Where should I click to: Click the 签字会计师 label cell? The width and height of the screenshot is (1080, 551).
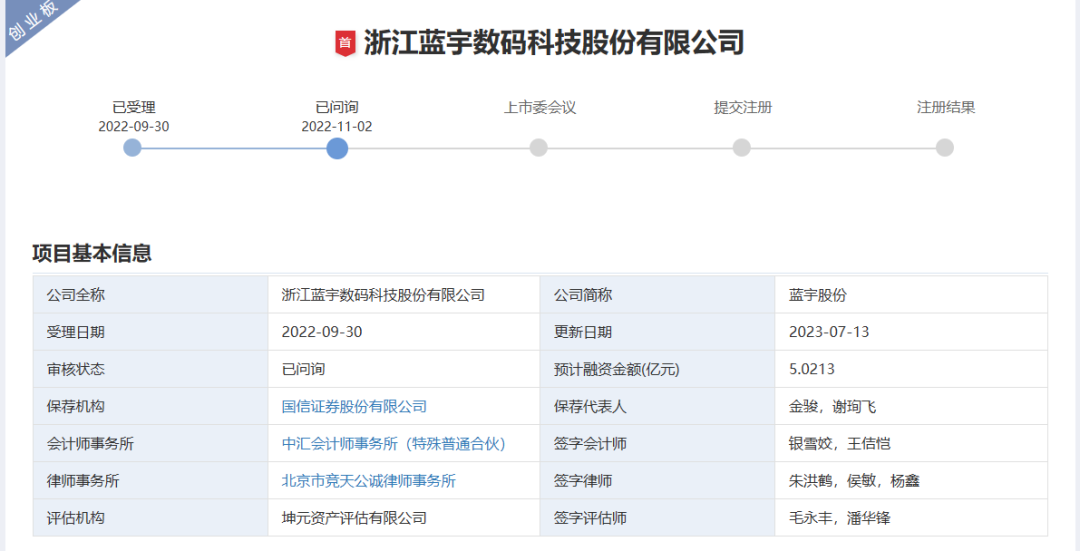(658, 444)
